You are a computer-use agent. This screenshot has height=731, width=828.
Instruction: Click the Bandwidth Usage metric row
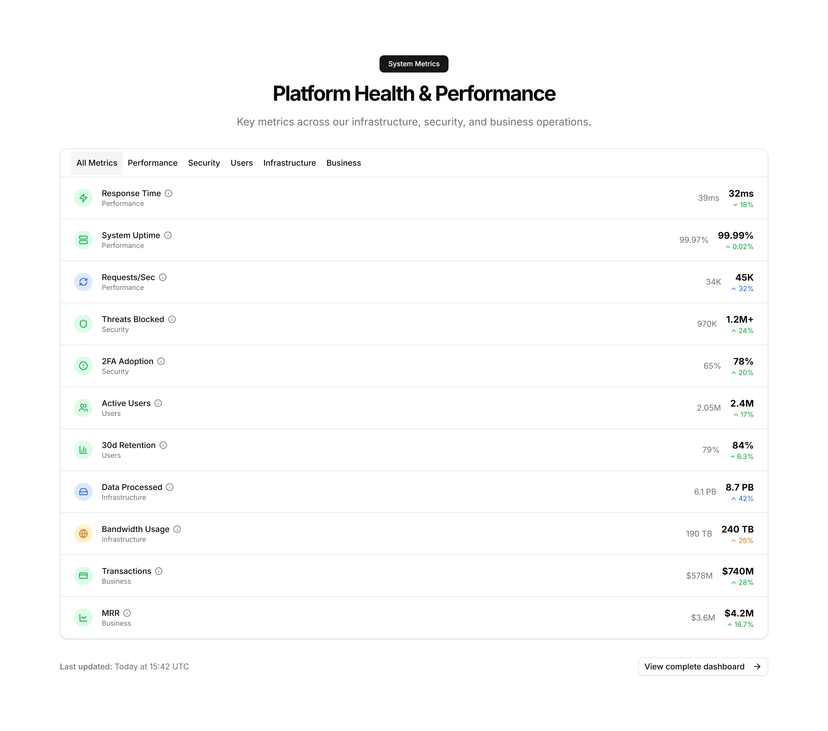(x=414, y=534)
